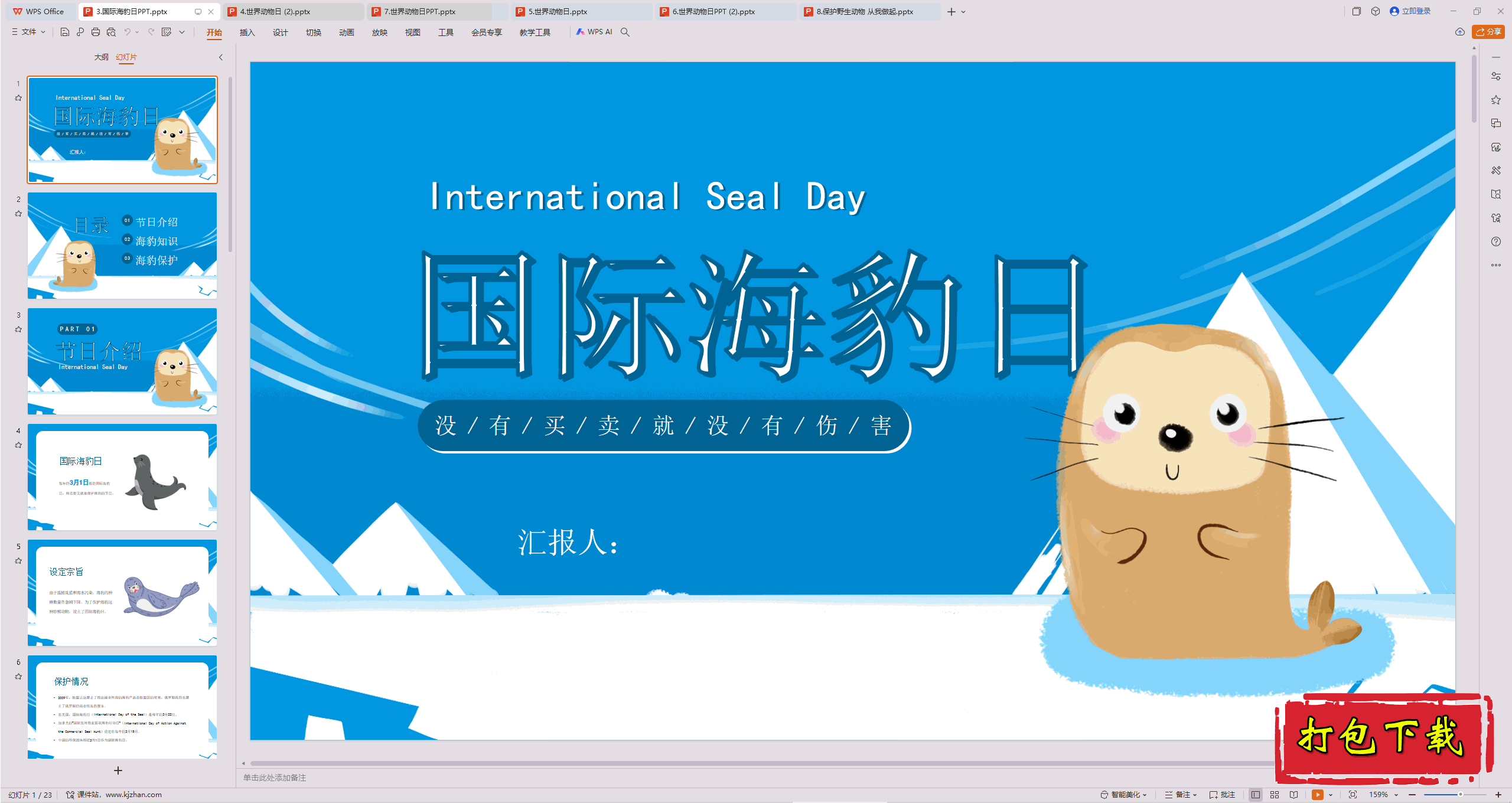Click the WPS Office home tab
Viewport: 1512px width, 803px height.
click(x=38, y=11)
